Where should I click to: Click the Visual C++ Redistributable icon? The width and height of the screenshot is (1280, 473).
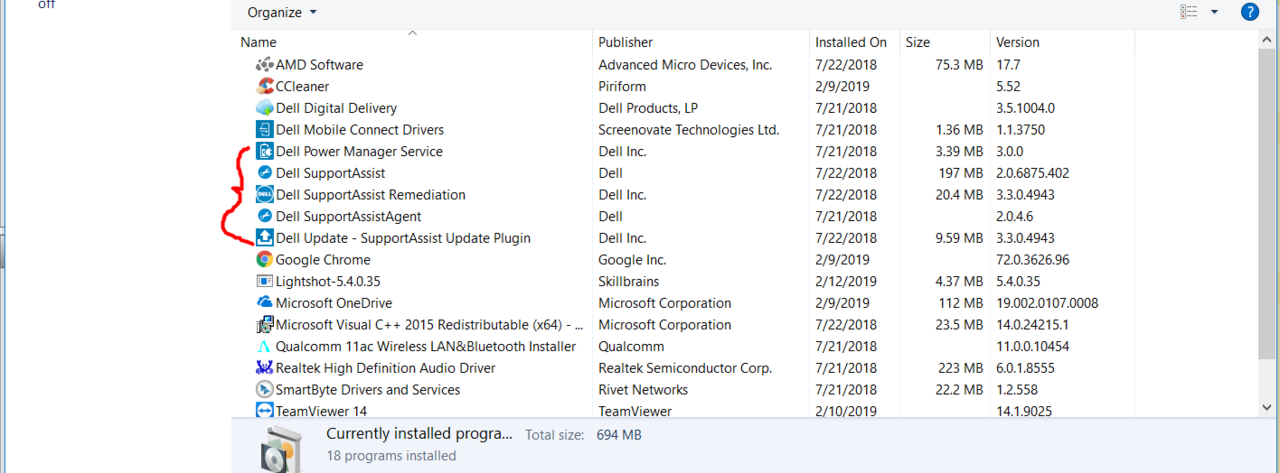[x=265, y=325]
